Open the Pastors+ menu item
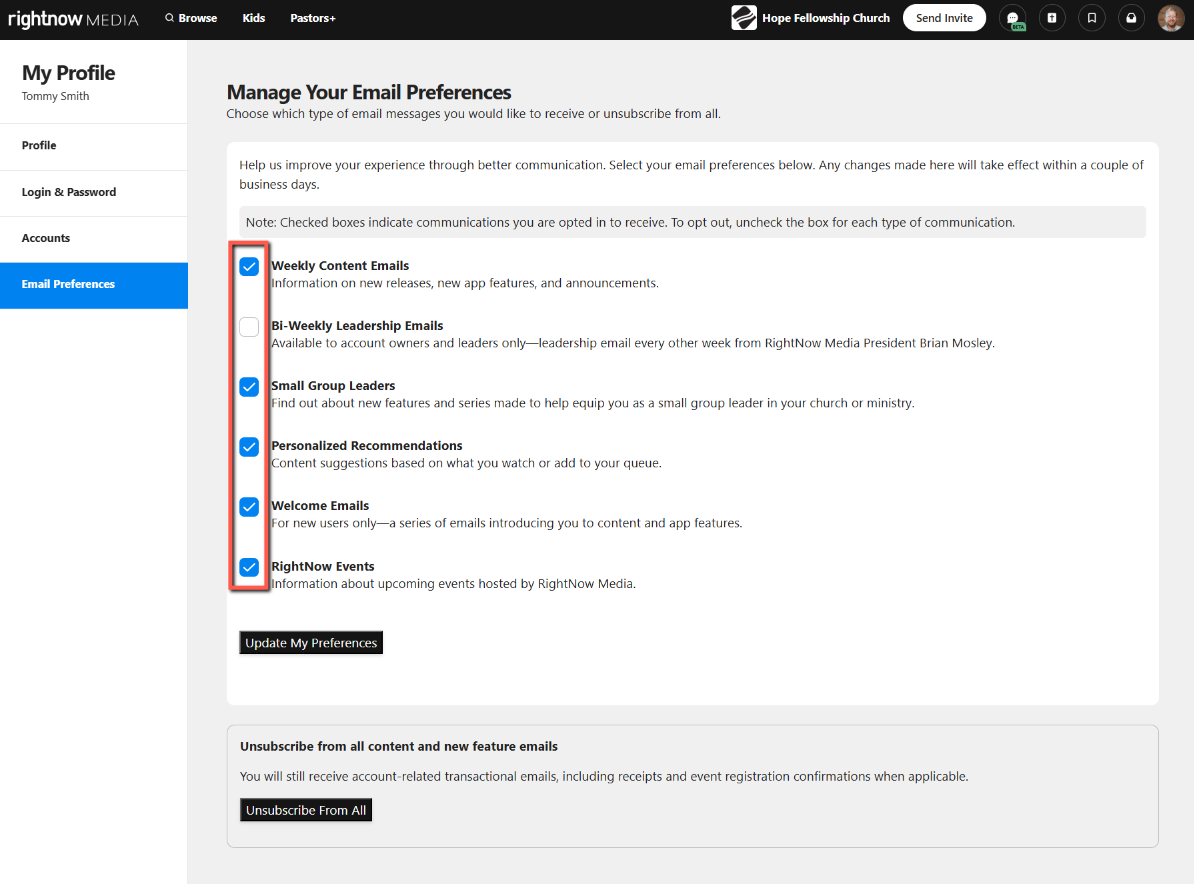Screen dimensions: 1194x884 coord(313,18)
